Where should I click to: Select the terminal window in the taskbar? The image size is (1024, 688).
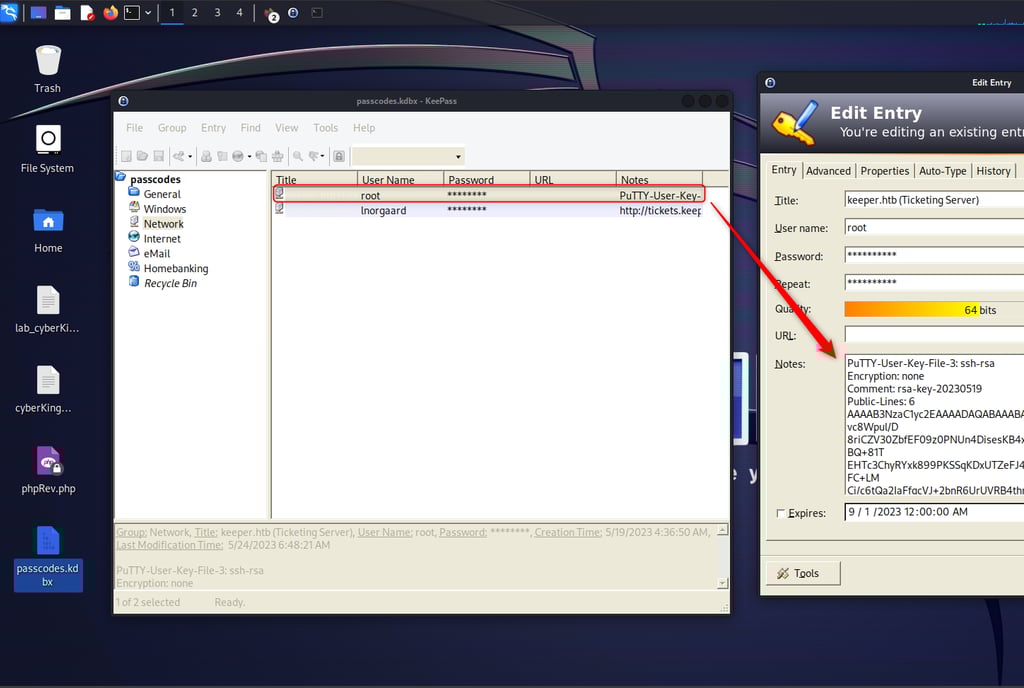317,12
